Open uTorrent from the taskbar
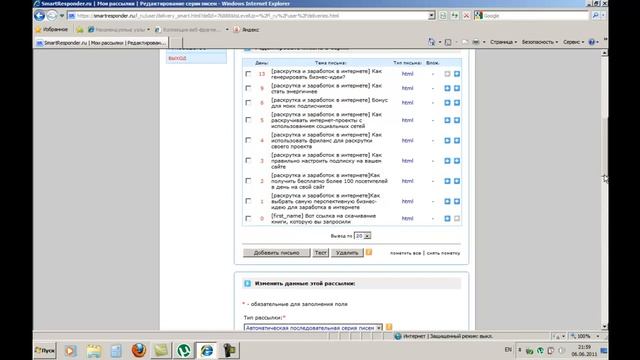Viewport: 640px width, 360px height. click(x=184, y=350)
